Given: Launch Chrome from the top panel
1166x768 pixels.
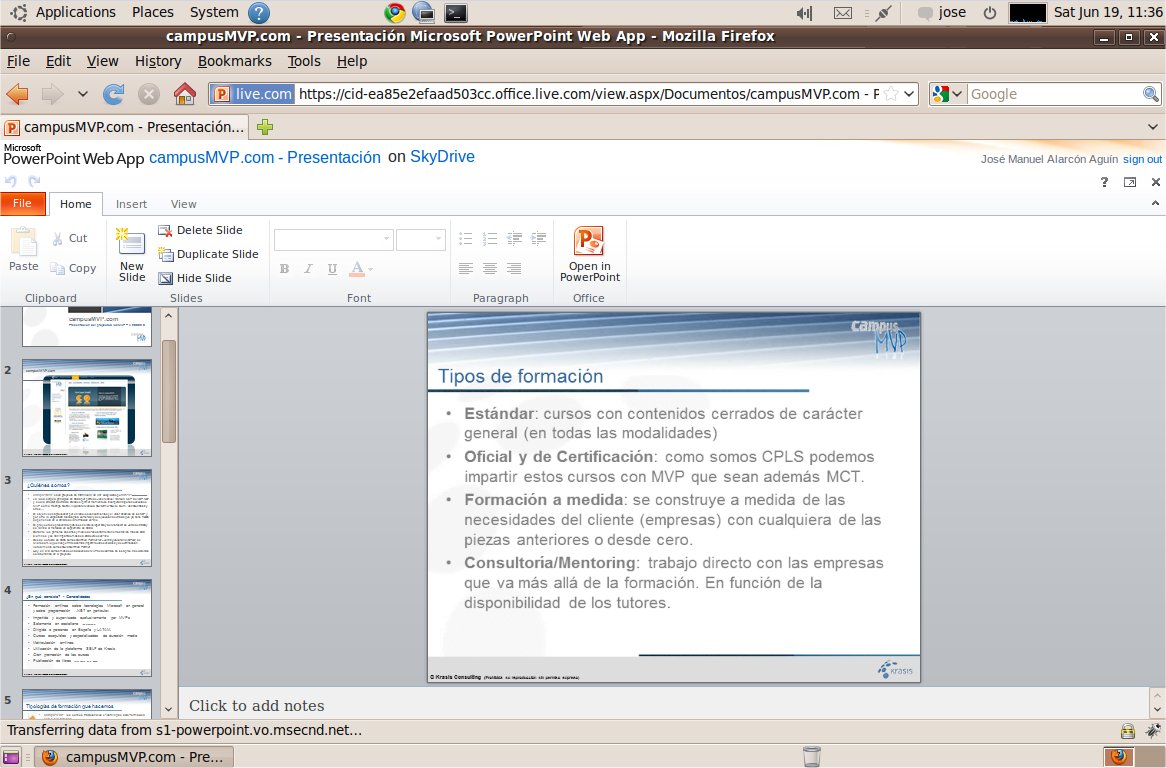Looking at the screenshot, I should tap(395, 12).
